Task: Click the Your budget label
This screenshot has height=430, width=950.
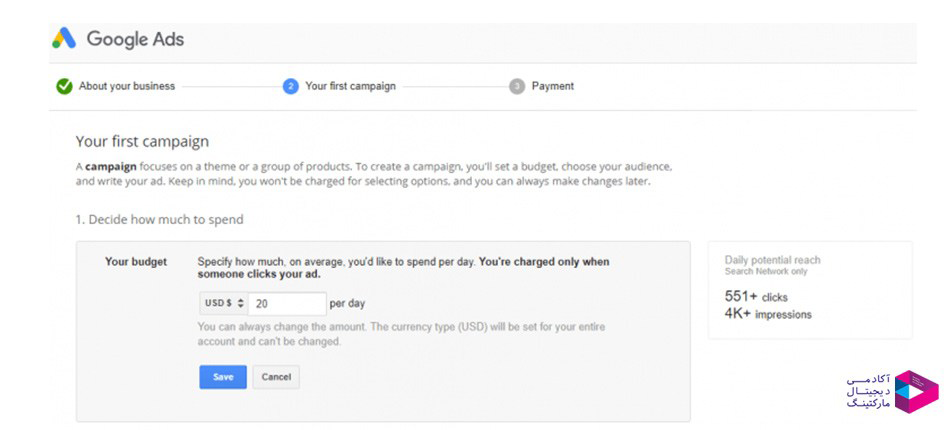Action: [136, 262]
